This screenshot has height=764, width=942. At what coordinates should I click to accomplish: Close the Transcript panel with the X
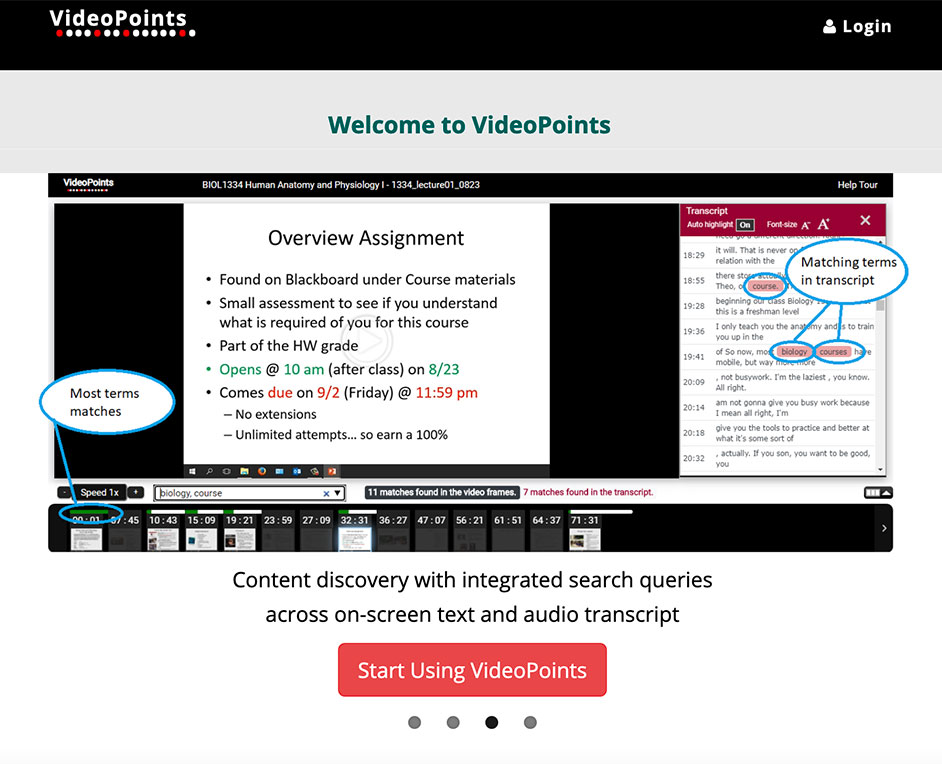click(865, 220)
